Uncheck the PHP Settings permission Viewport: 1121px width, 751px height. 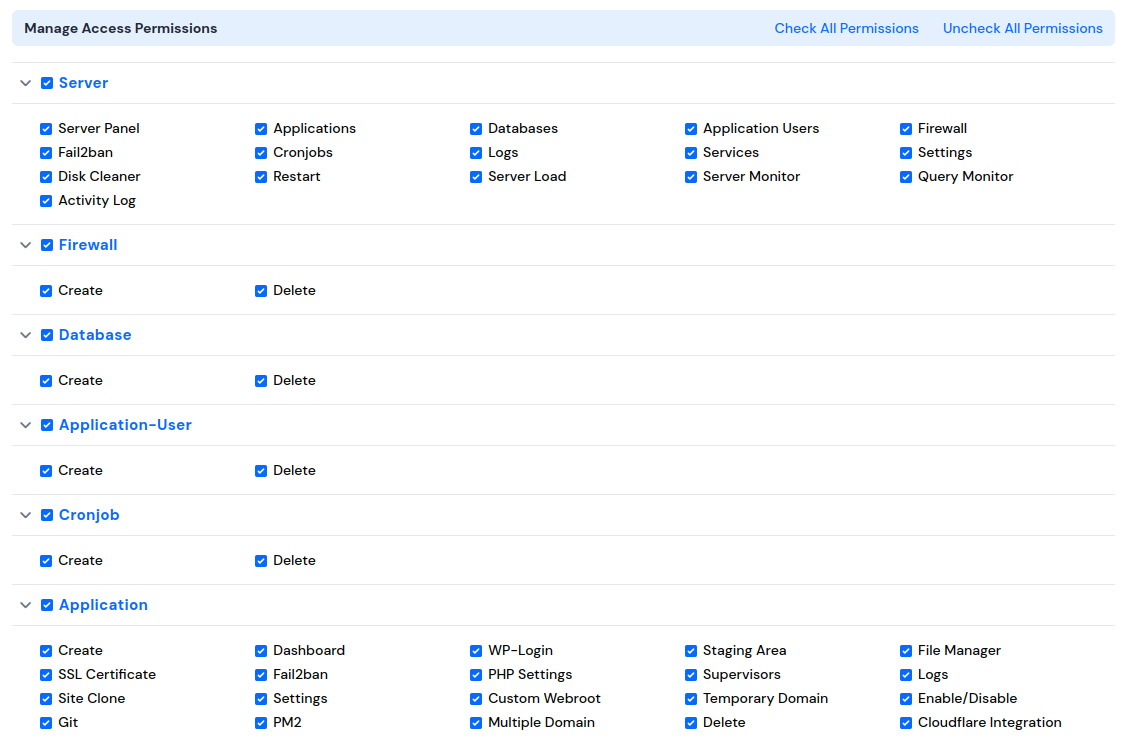coord(476,675)
